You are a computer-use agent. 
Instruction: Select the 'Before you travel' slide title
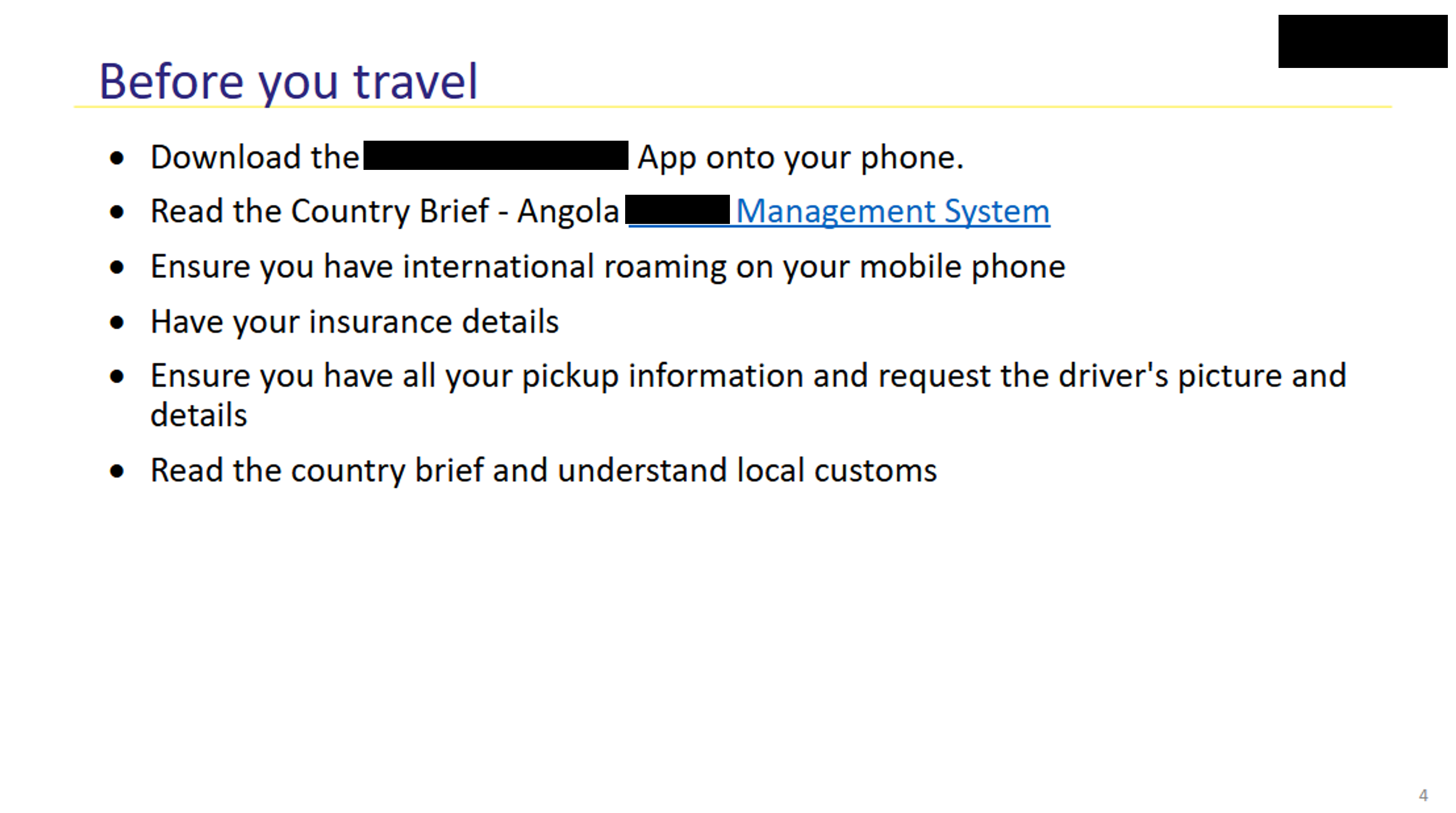(288, 82)
